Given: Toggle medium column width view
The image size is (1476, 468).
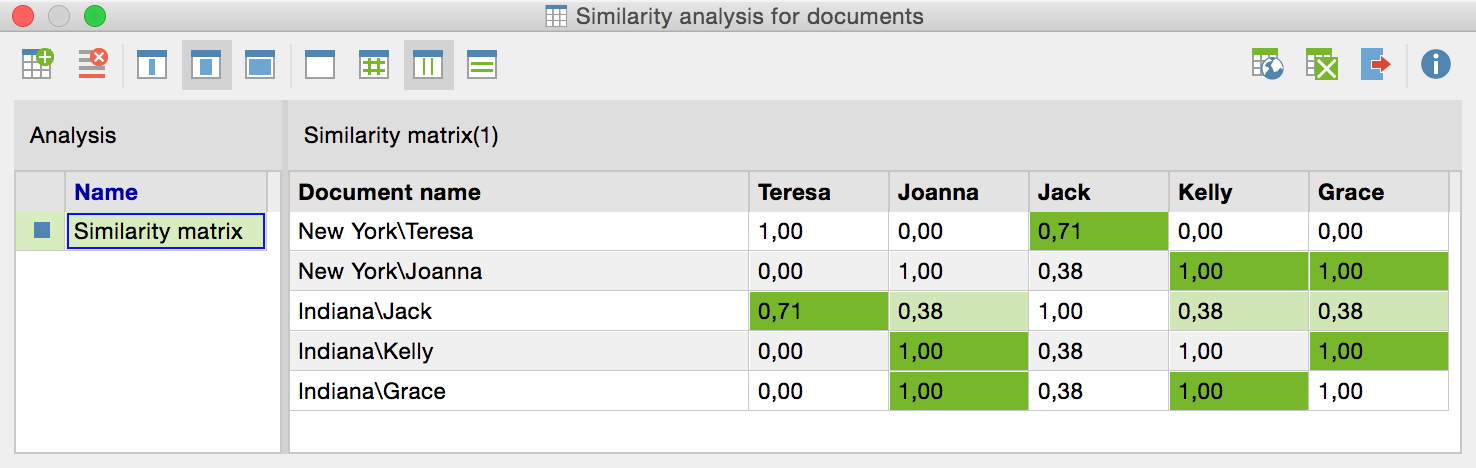Looking at the screenshot, I should point(206,65).
